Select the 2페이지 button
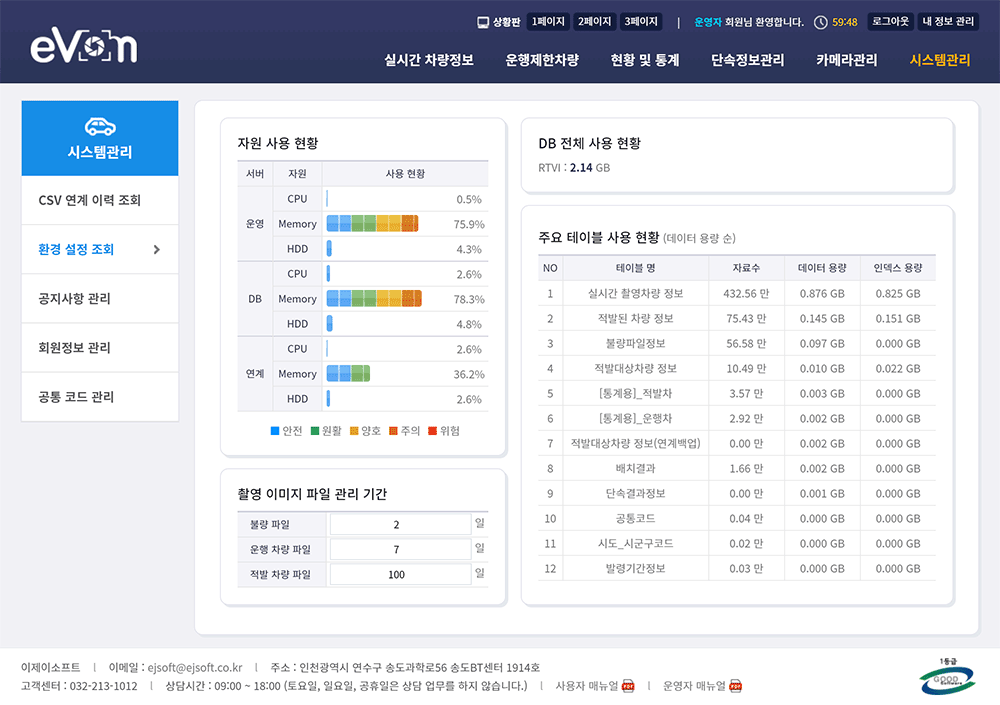The width and height of the screenshot is (1000, 705). 595,21
